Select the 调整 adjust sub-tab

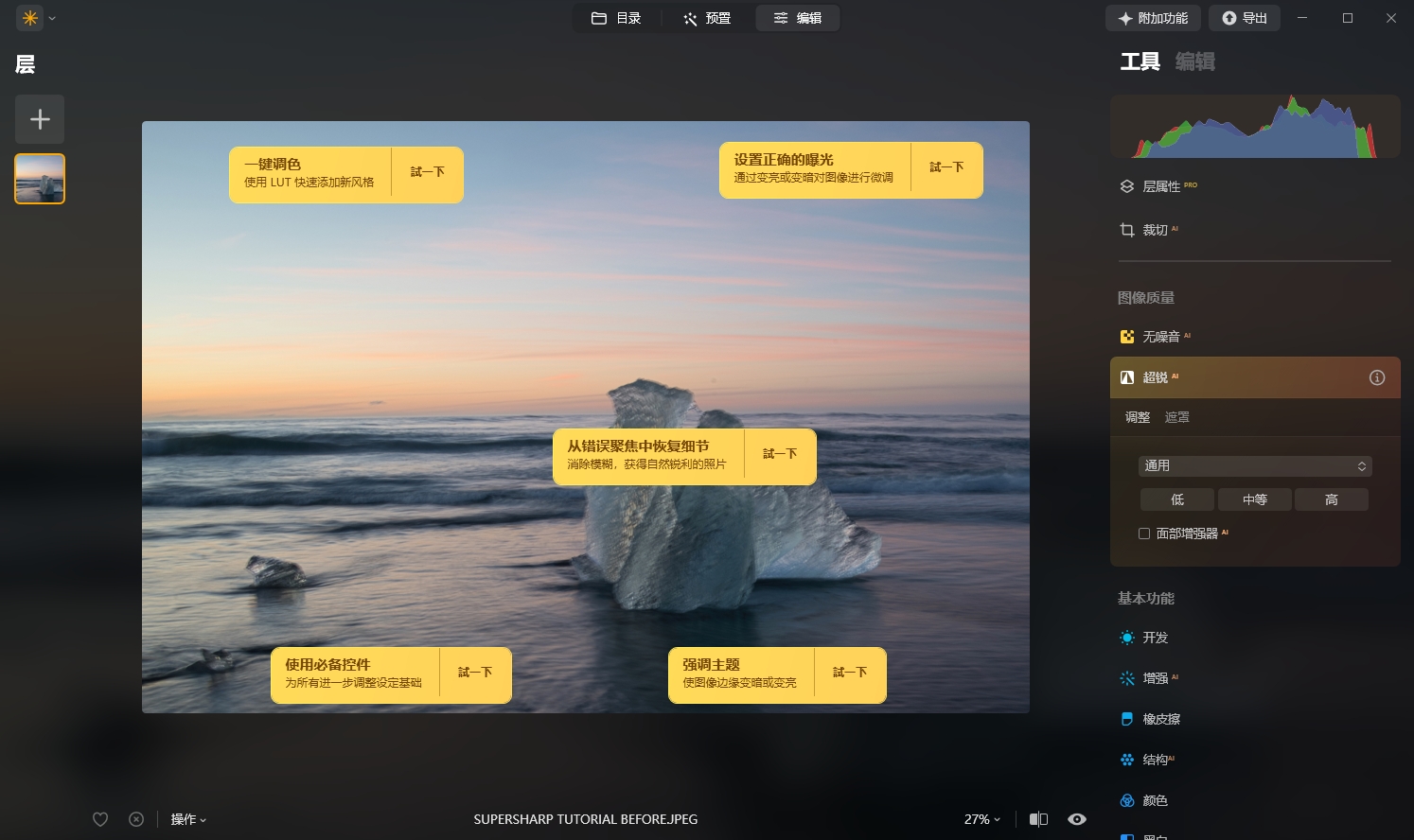1138,417
